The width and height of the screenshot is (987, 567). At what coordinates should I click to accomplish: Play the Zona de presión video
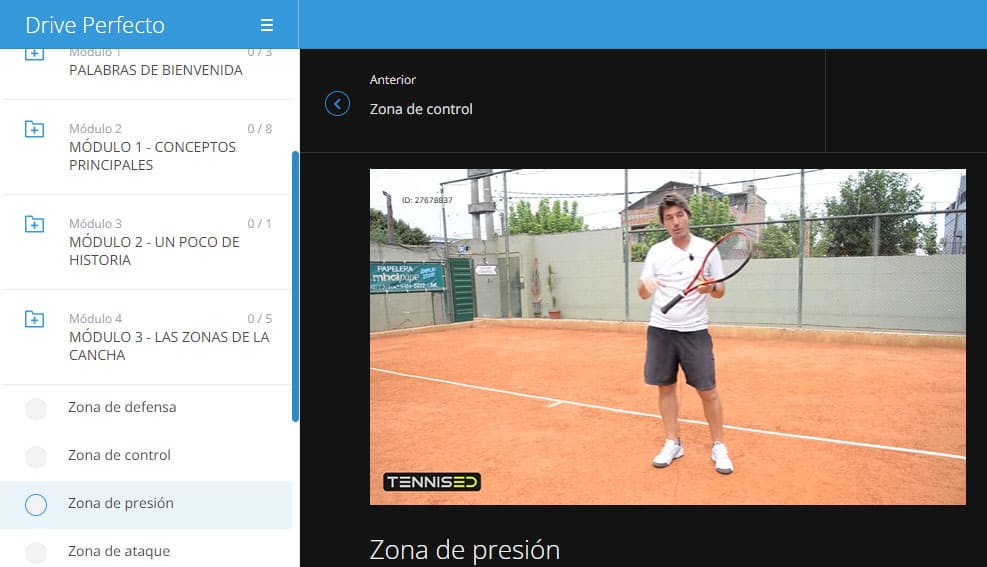pyautogui.click(x=667, y=336)
